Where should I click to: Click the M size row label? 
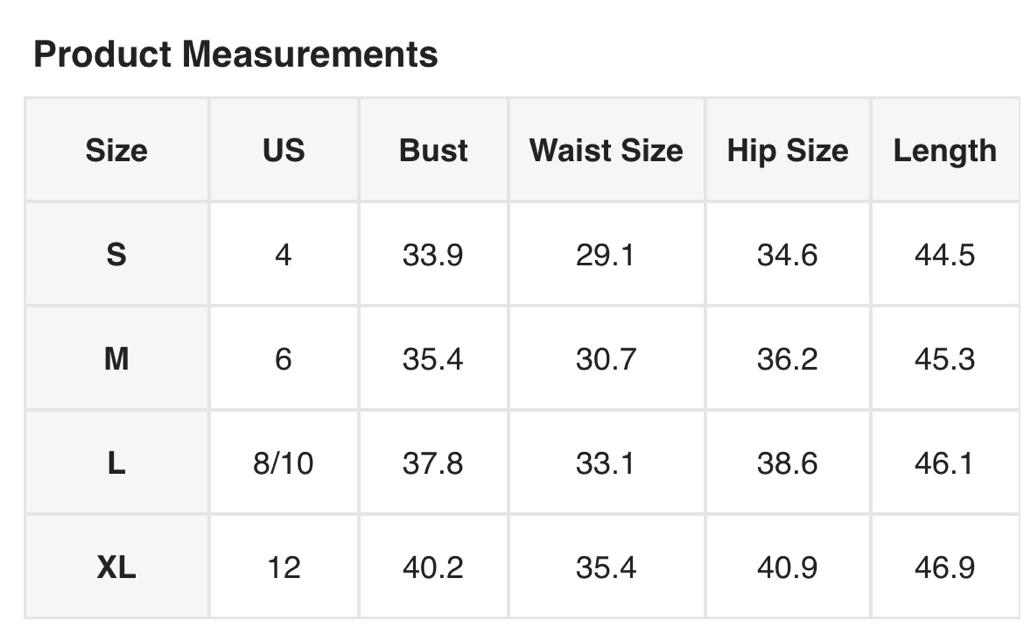116,359
